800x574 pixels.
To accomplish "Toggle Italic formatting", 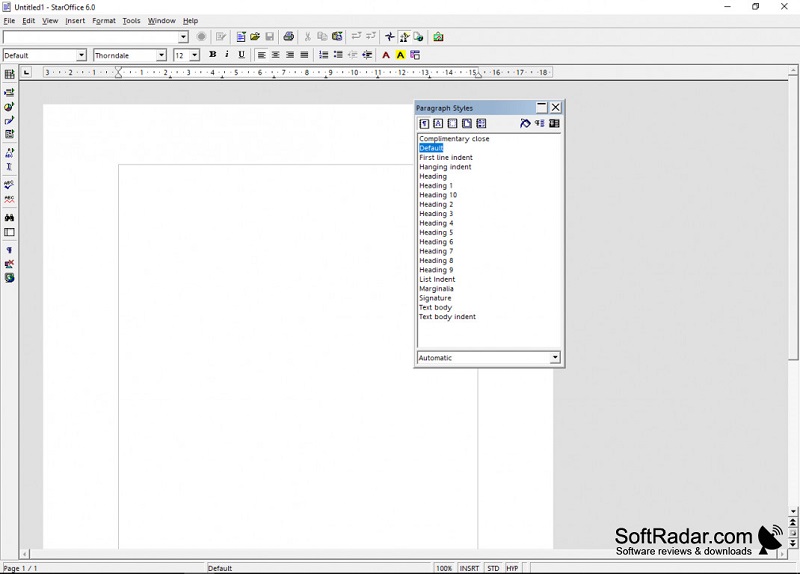I will (x=227, y=55).
